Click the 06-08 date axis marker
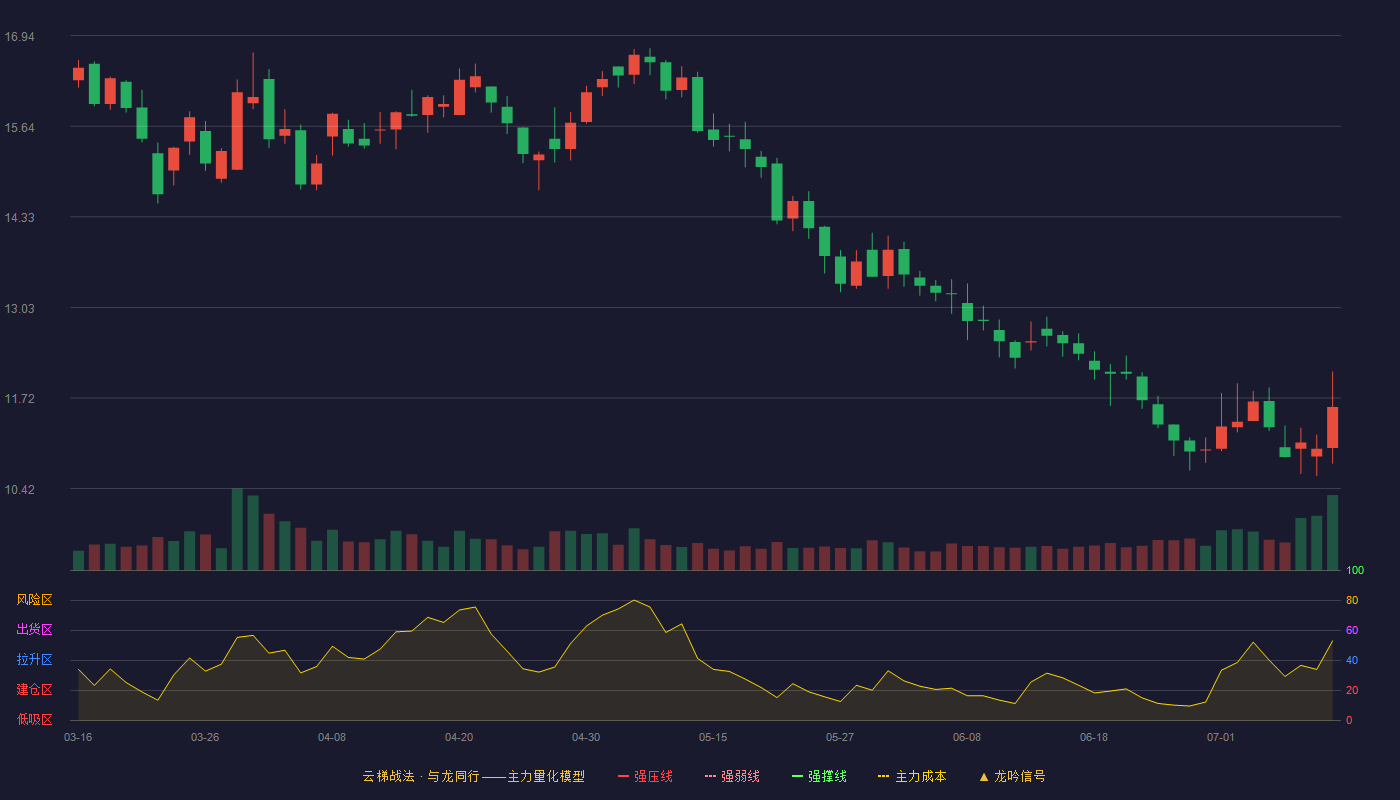1400x800 pixels. click(x=967, y=737)
